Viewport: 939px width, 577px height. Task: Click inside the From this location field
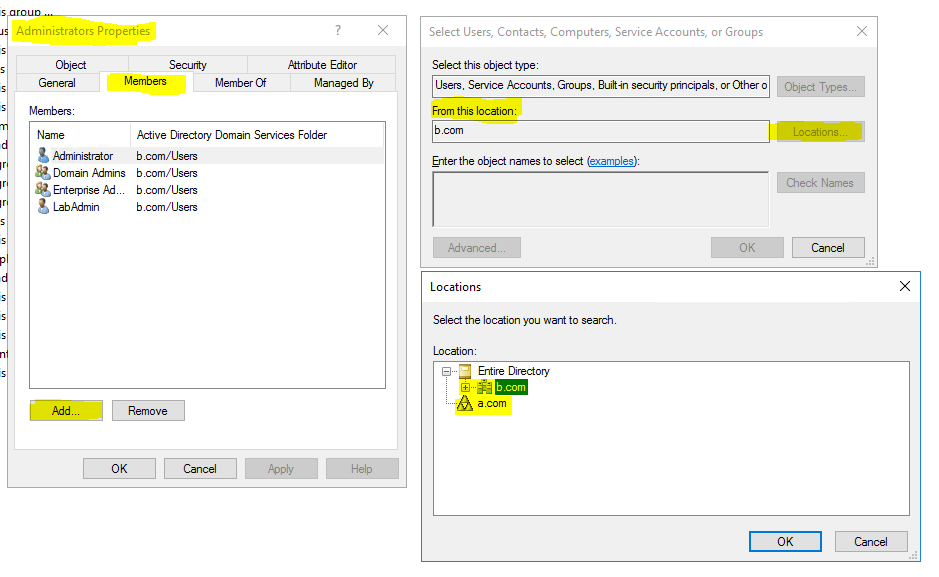coord(600,130)
